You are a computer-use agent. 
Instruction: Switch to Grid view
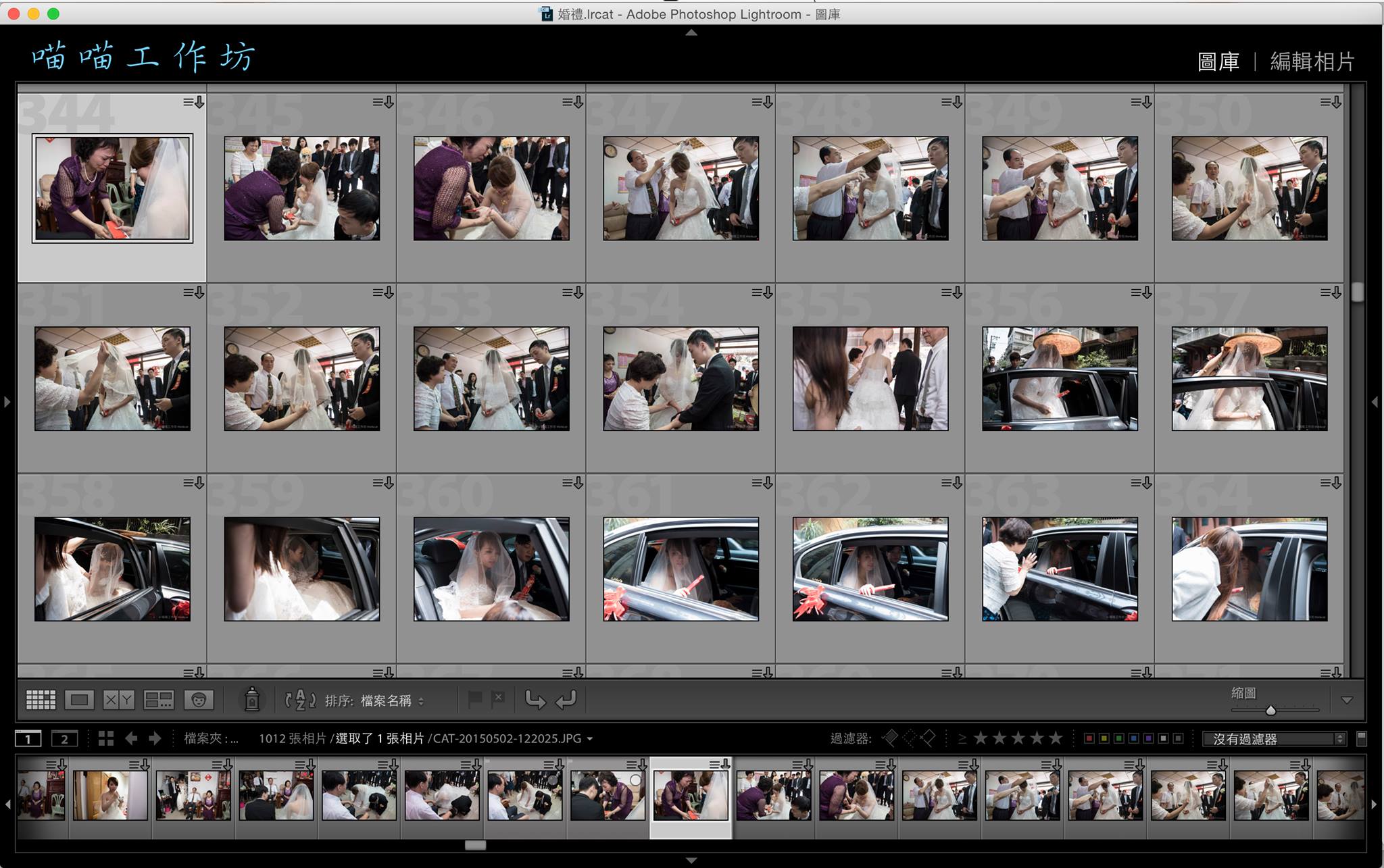coord(41,700)
